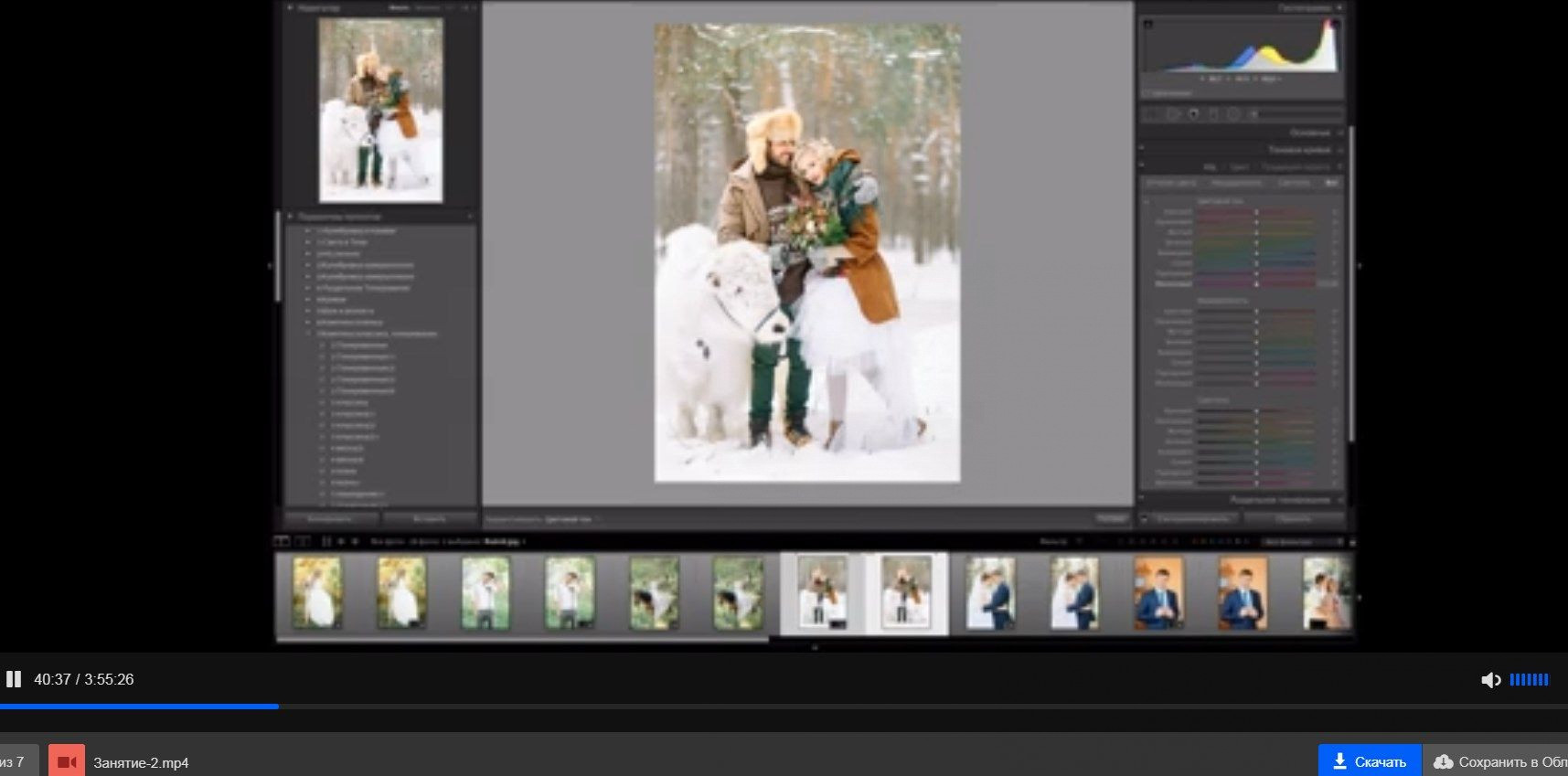Select first filmstrip thumbnail of bride
The height and width of the screenshot is (776, 1568).
(317, 592)
